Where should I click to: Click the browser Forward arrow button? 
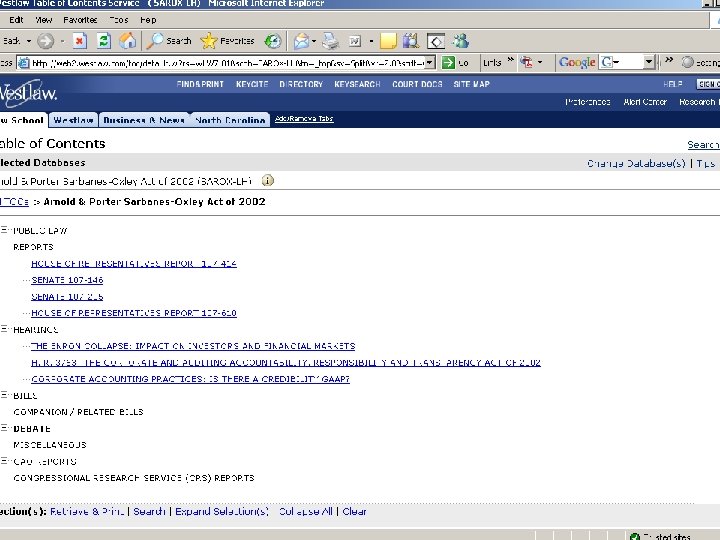click(45, 41)
